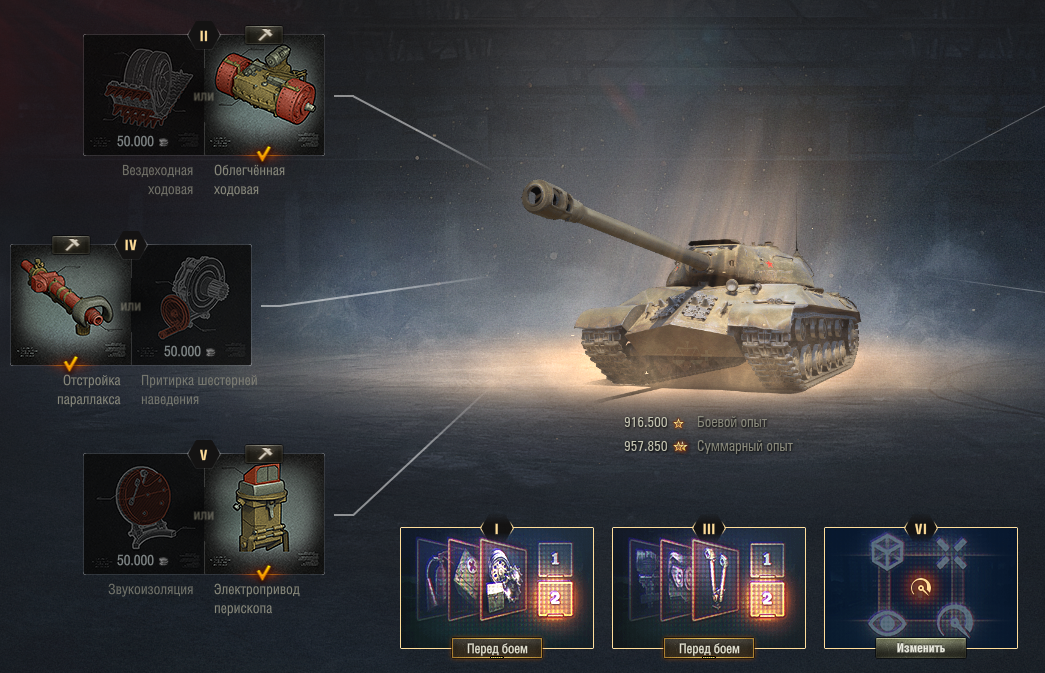Switch slot I loadout to preset 1
The image size is (1045, 673).
coord(555,560)
